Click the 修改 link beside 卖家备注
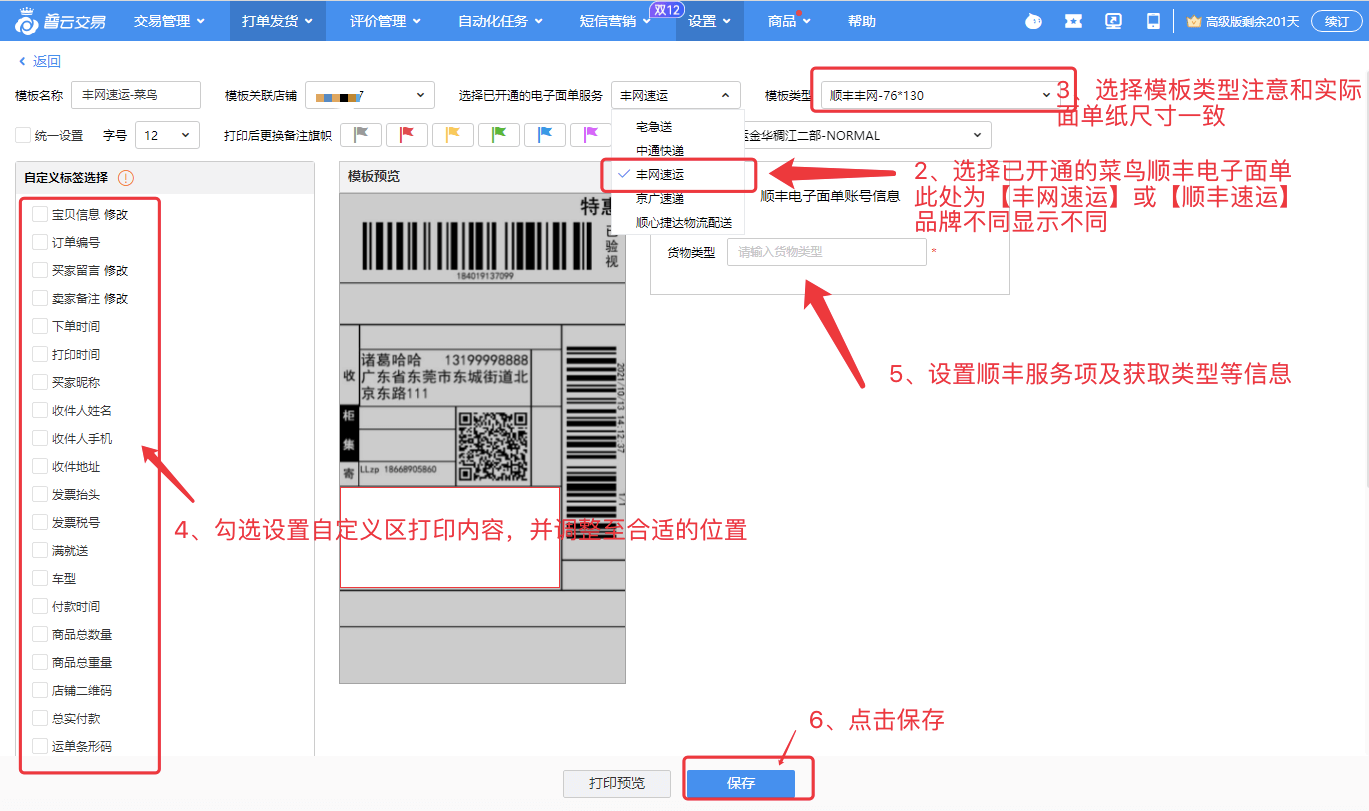The height and width of the screenshot is (811, 1369). click(x=116, y=298)
